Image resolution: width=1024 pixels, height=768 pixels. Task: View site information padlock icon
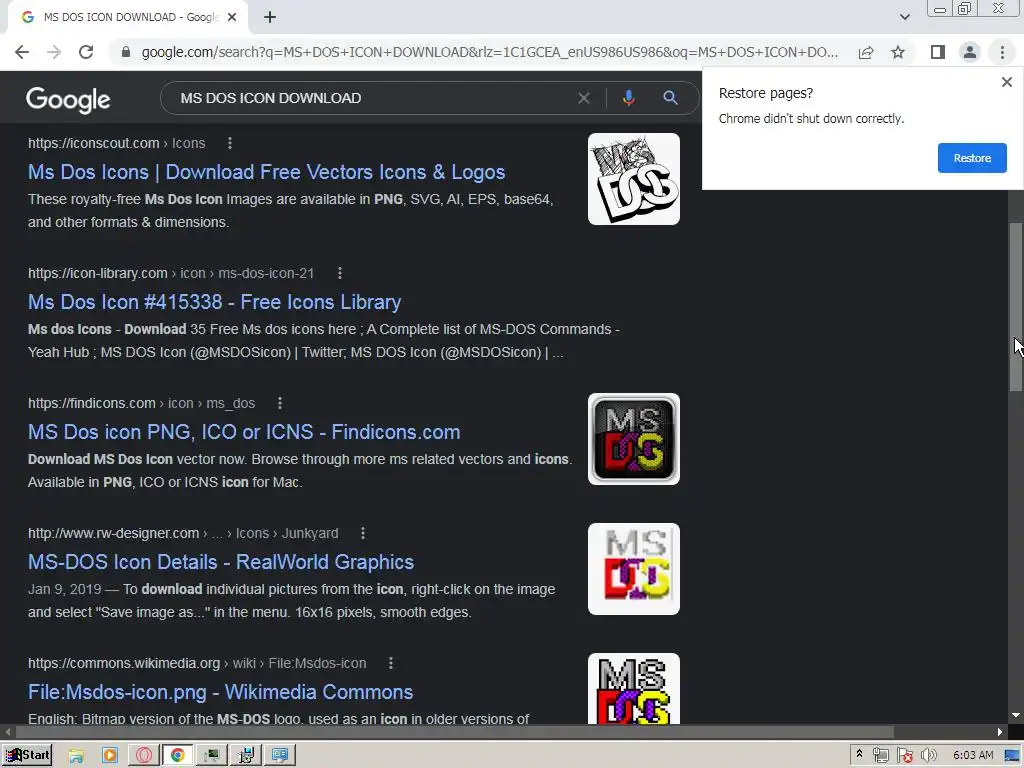coord(126,52)
